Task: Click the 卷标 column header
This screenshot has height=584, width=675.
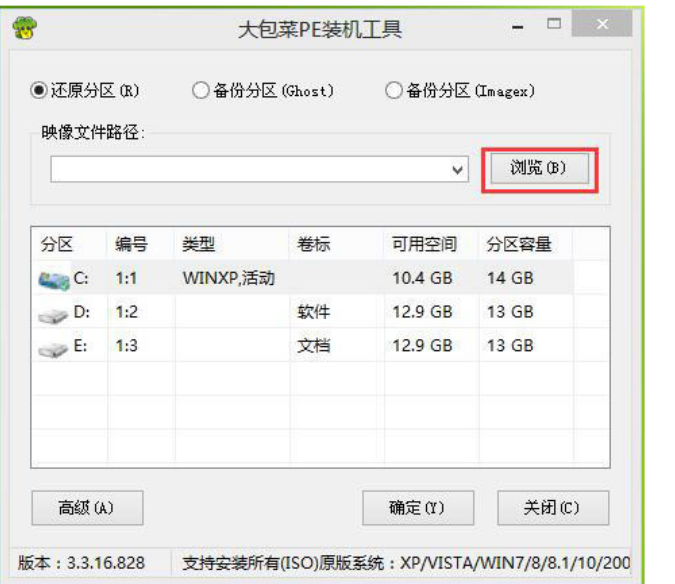Action: (x=337, y=244)
